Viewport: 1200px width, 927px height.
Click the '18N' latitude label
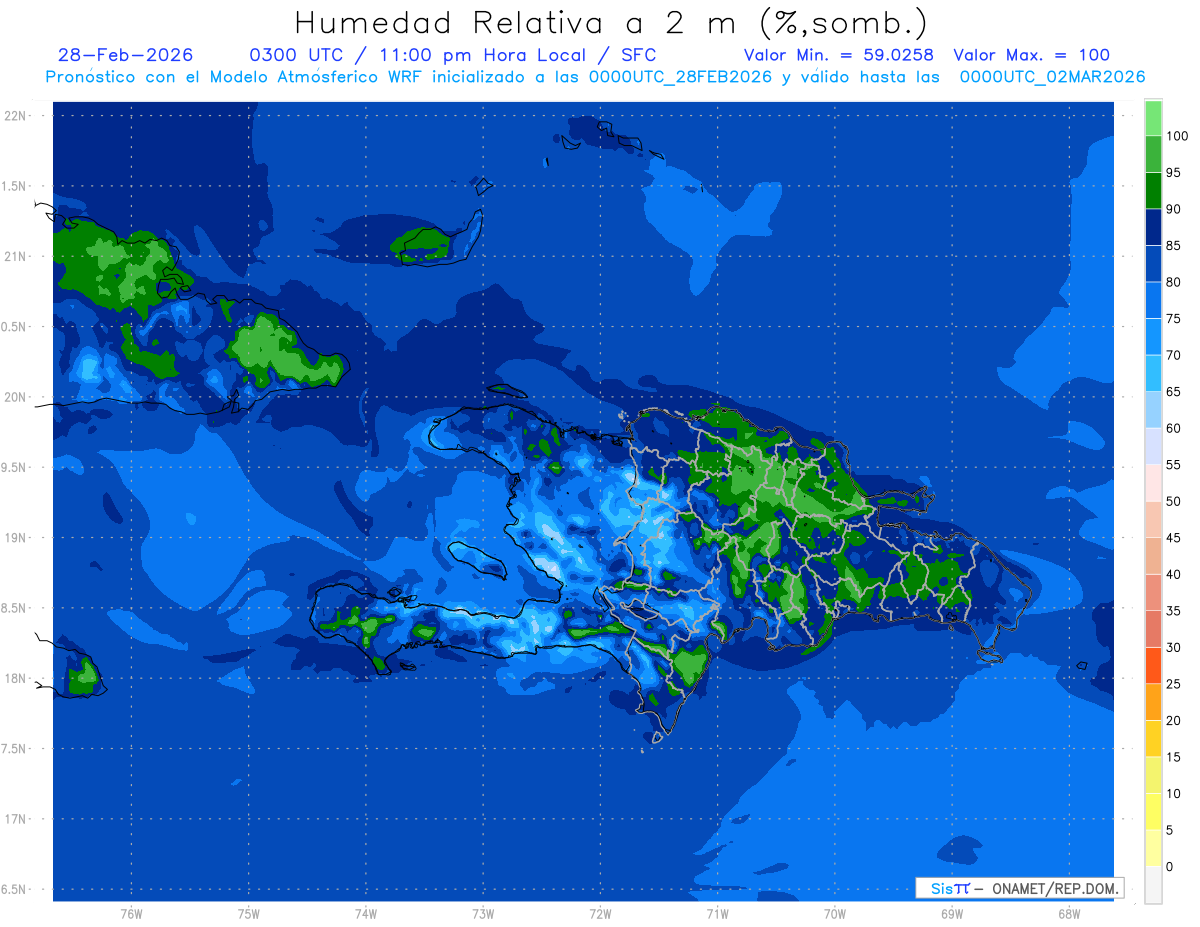[15, 679]
